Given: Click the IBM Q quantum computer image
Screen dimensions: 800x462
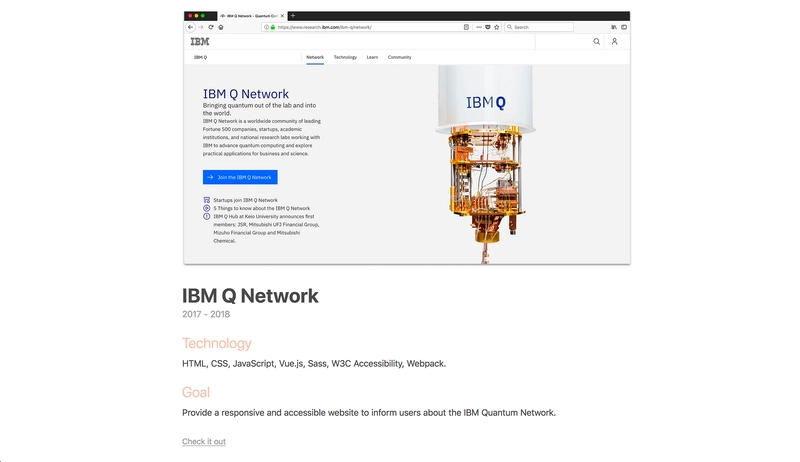Looking at the screenshot, I should click(x=485, y=163).
